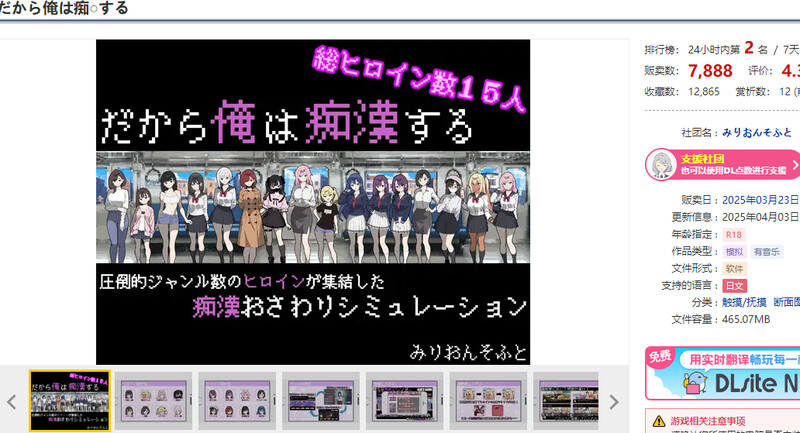Click the previous thumbnail arrow in the gallery
Viewport: 800px width, 433px height.
pyautogui.click(x=12, y=401)
